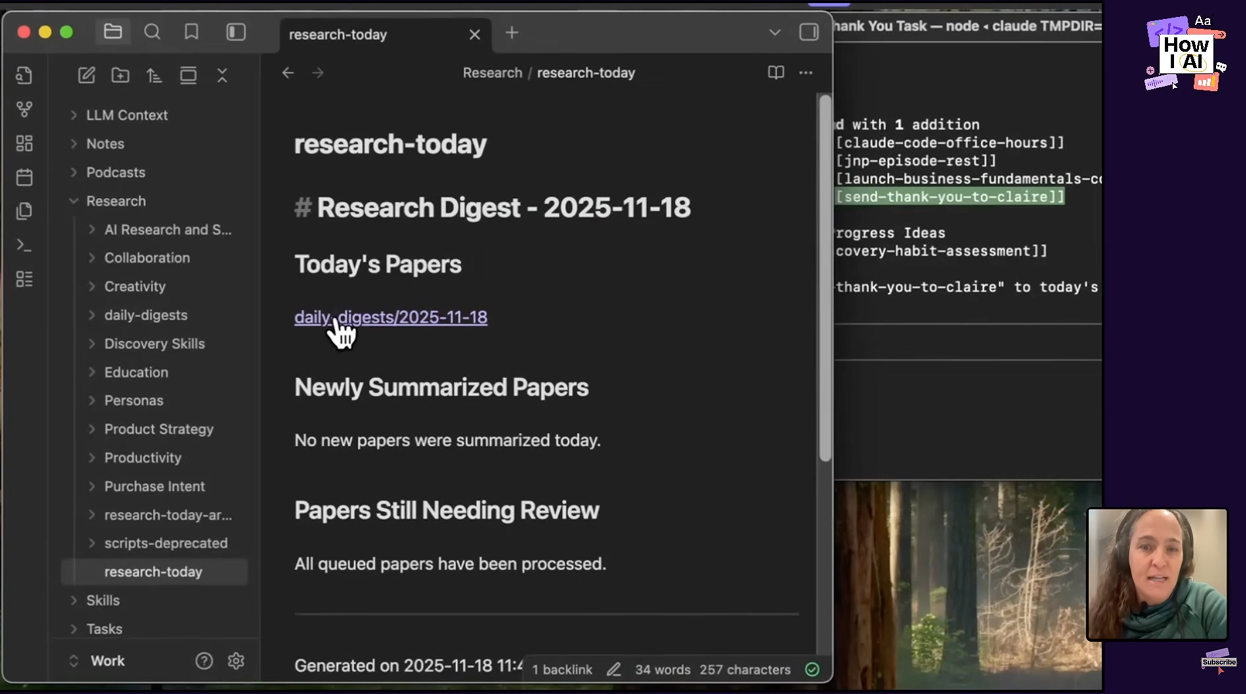The height and width of the screenshot is (694, 1246).
Task: Change the file sort order
Action: [154, 75]
